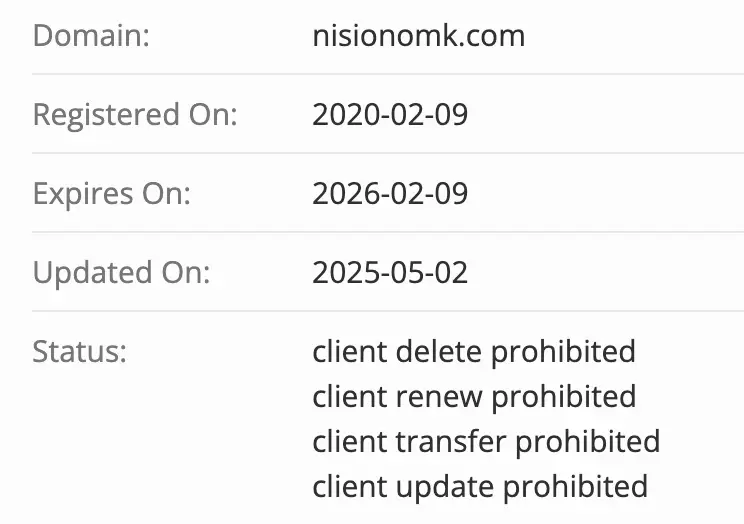This screenshot has height=524, width=744.
Task: Click the year 2025 in the updated date
Action: click(x=340, y=272)
